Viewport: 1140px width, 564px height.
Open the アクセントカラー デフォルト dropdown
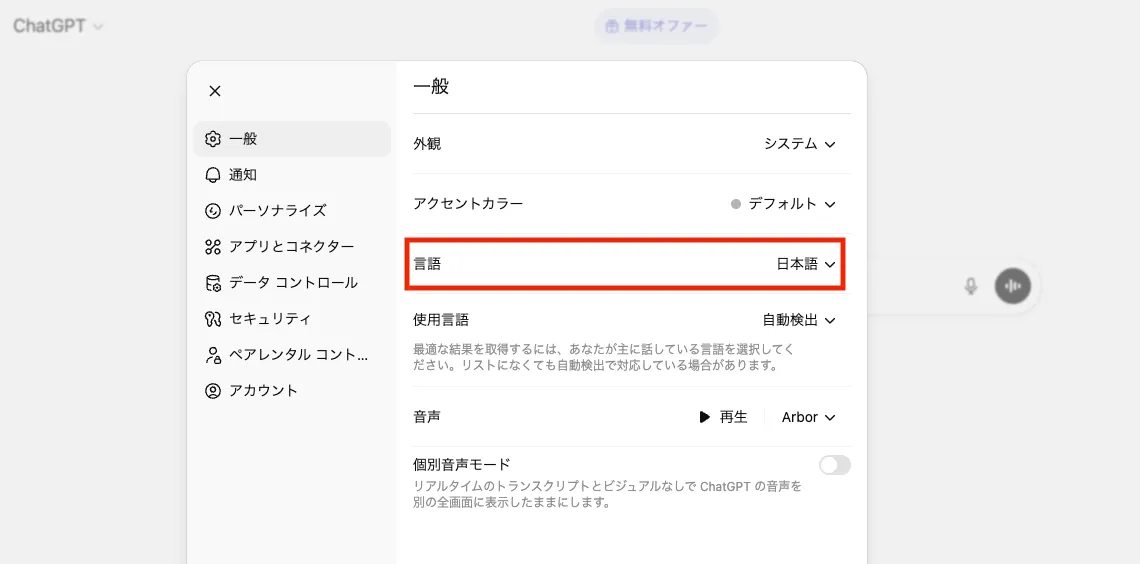784,204
